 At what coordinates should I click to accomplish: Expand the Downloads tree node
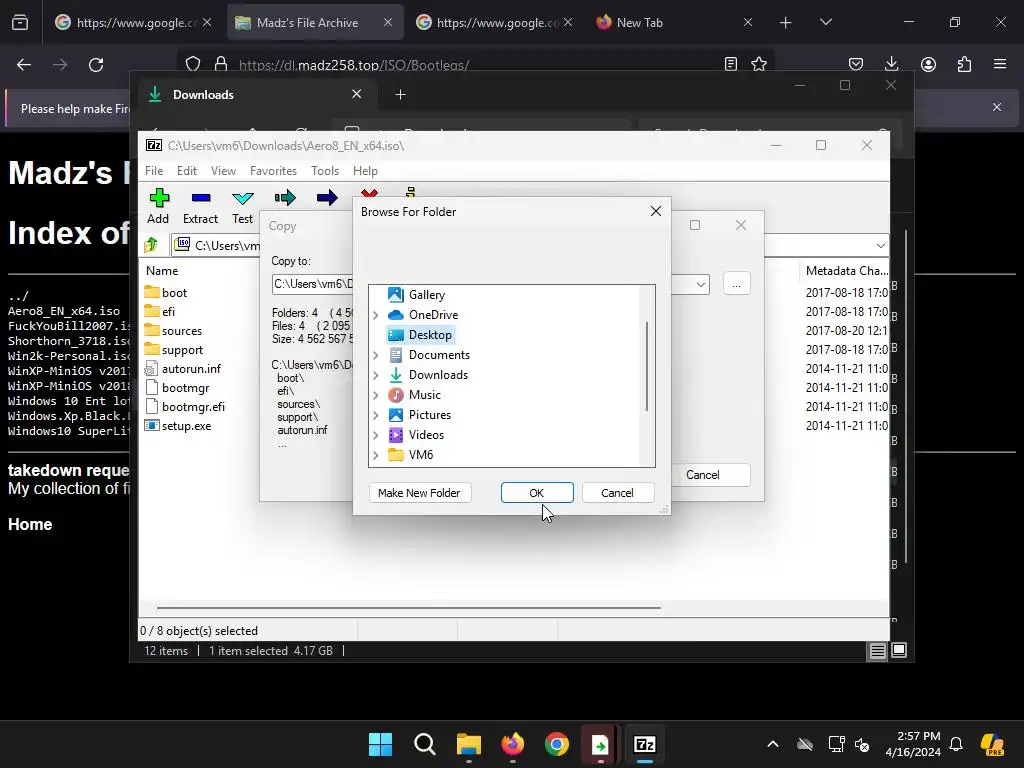[x=376, y=376]
